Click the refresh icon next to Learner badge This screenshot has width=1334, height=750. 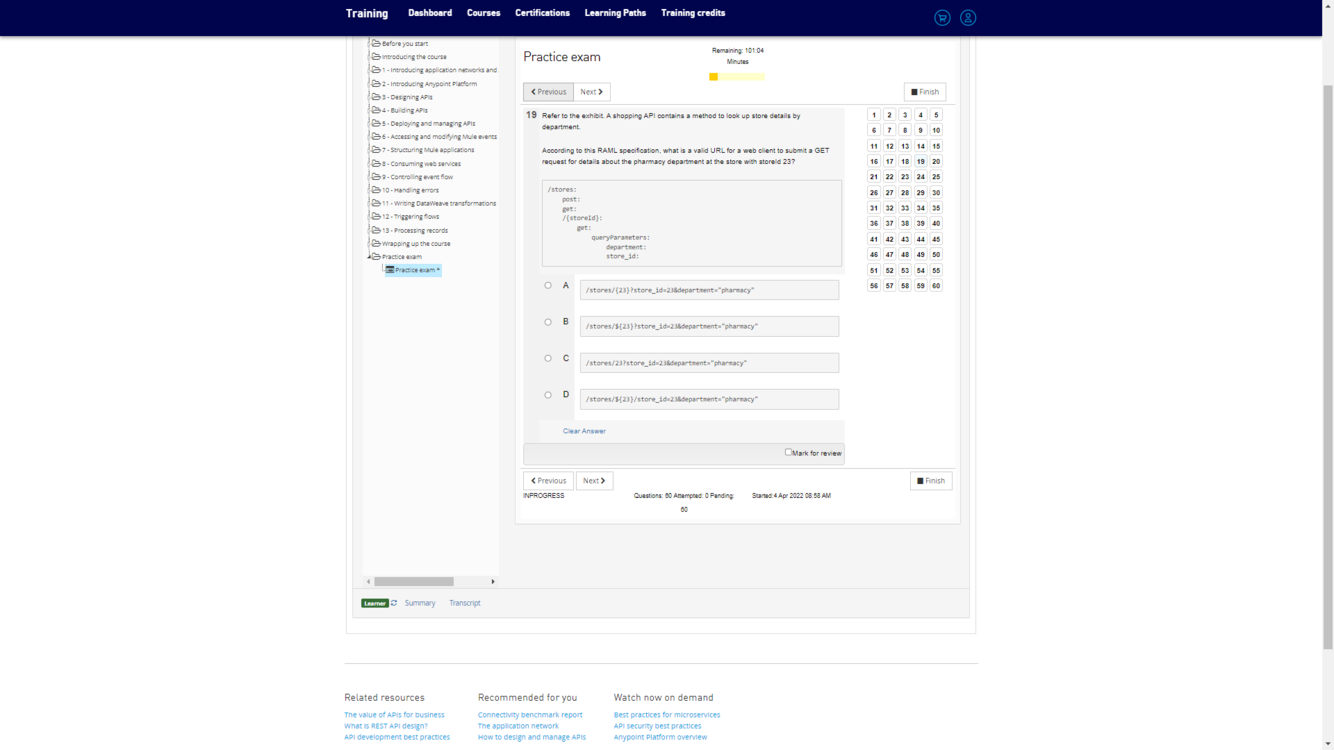[394, 603]
